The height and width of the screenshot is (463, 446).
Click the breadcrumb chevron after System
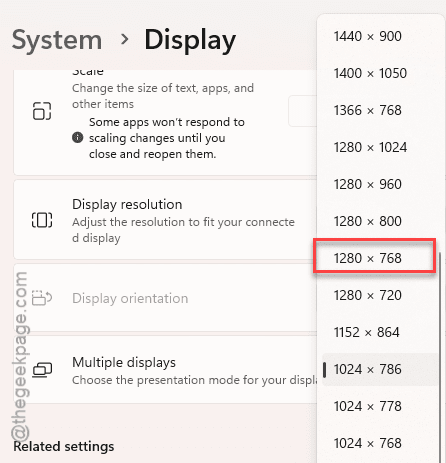(x=125, y=39)
